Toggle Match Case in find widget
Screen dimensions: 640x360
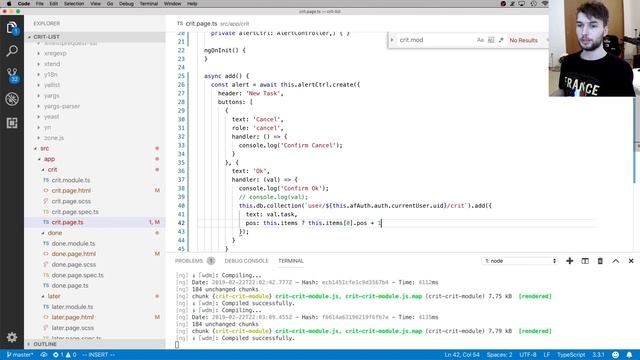point(480,40)
